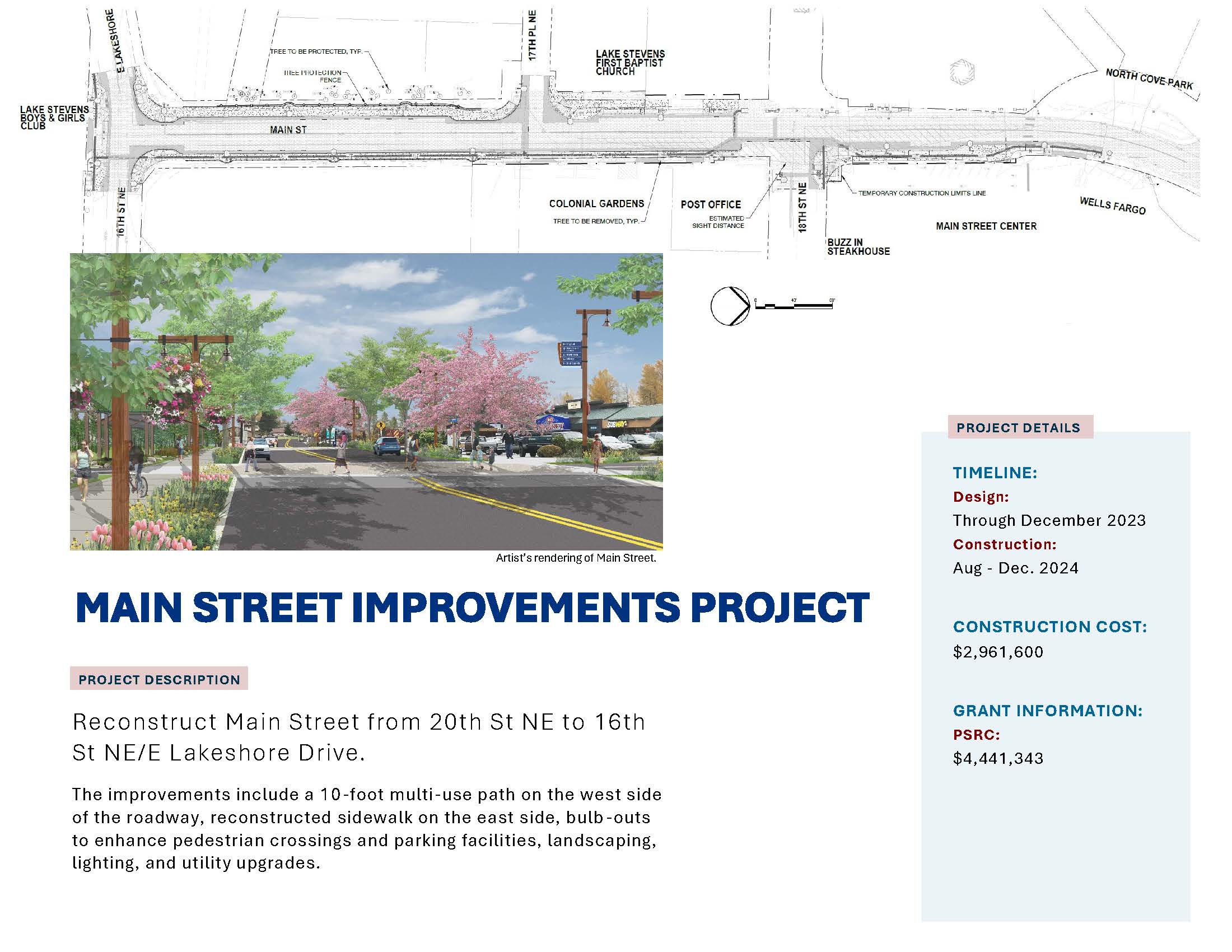The width and height of the screenshot is (1232, 952).
Task: Click the PSRC grant amount link
Action: click(x=998, y=758)
